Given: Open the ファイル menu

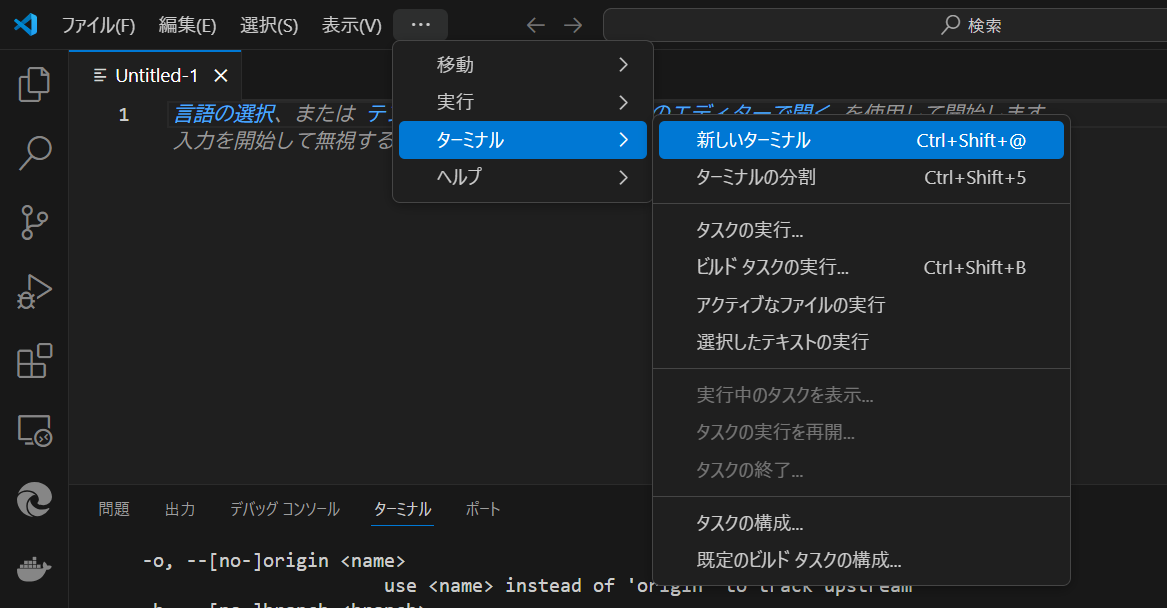Looking at the screenshot, I should pyautogui.click(x=99, y=25).
